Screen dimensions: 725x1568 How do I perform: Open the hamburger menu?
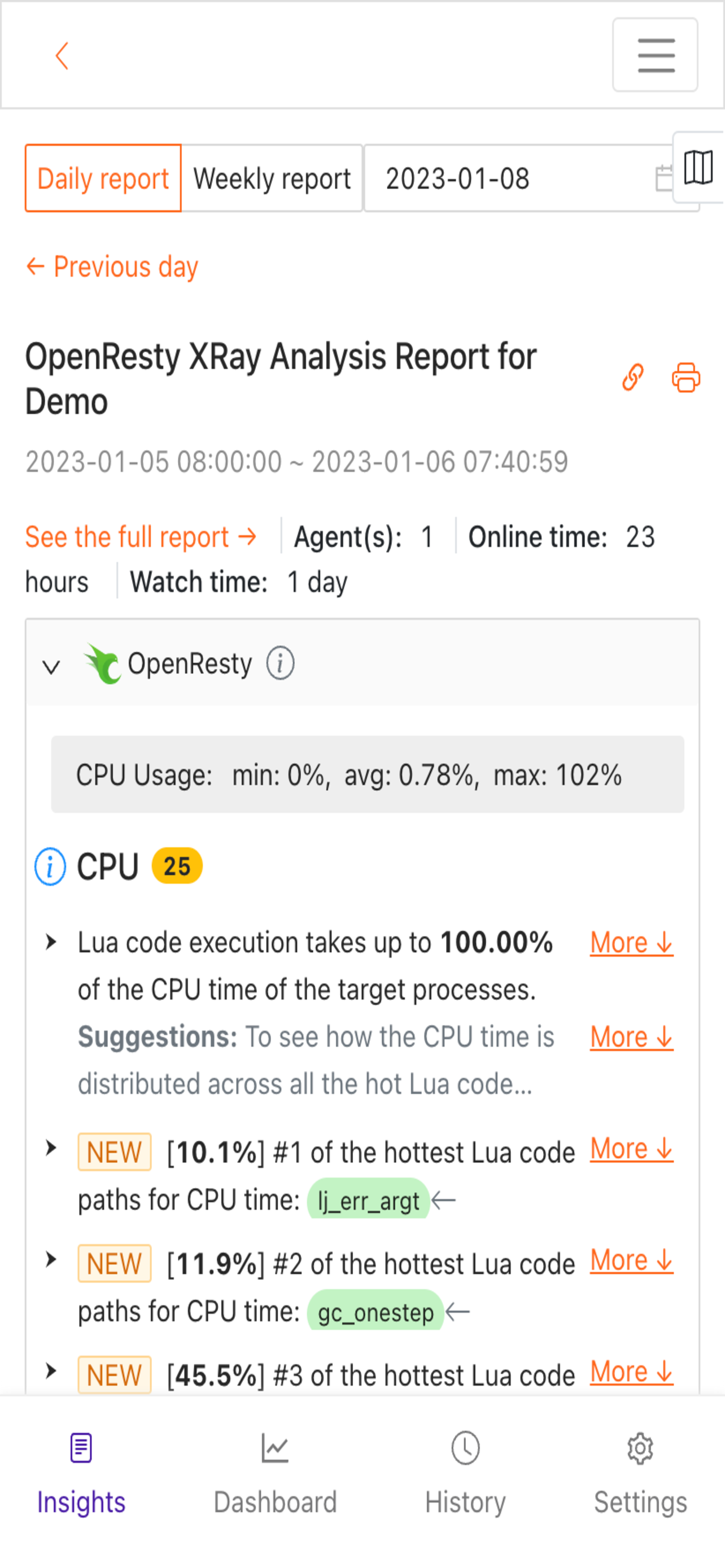(x=655, y=55)
